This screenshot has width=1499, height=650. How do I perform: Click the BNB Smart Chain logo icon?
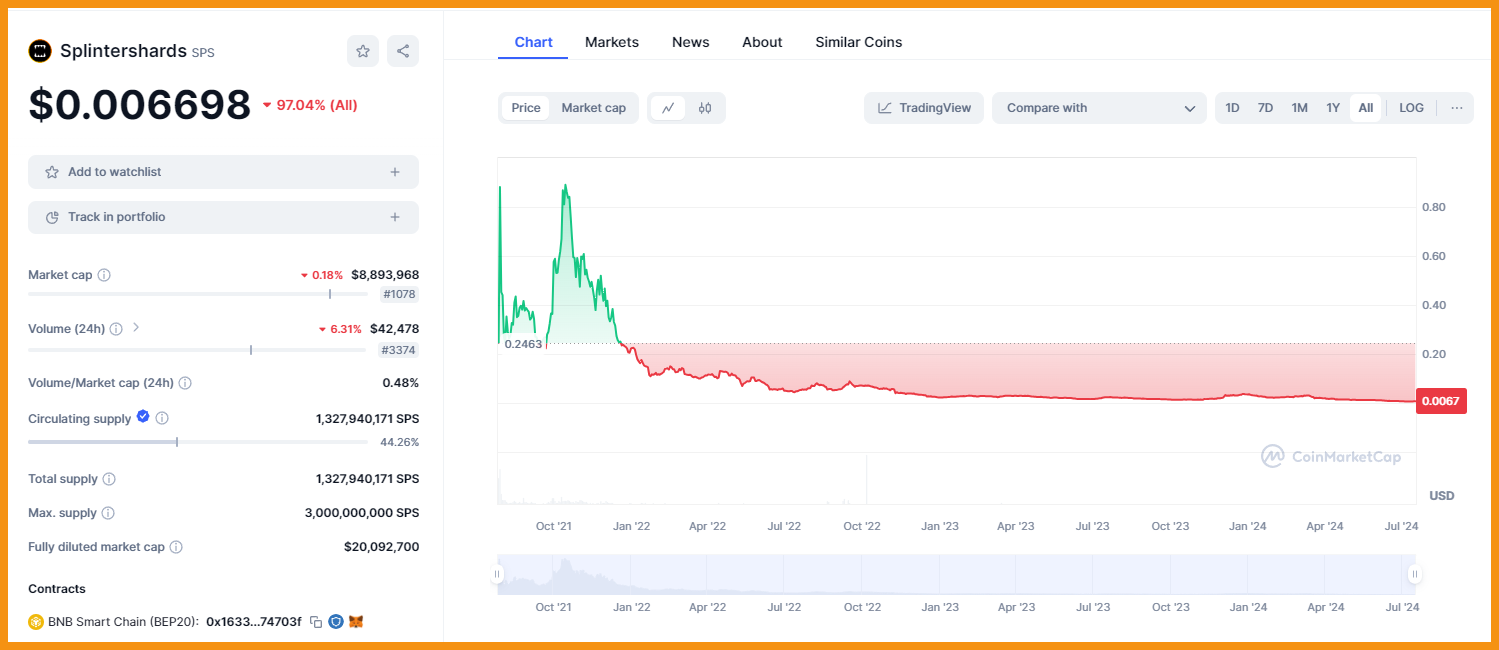point(36,622)
